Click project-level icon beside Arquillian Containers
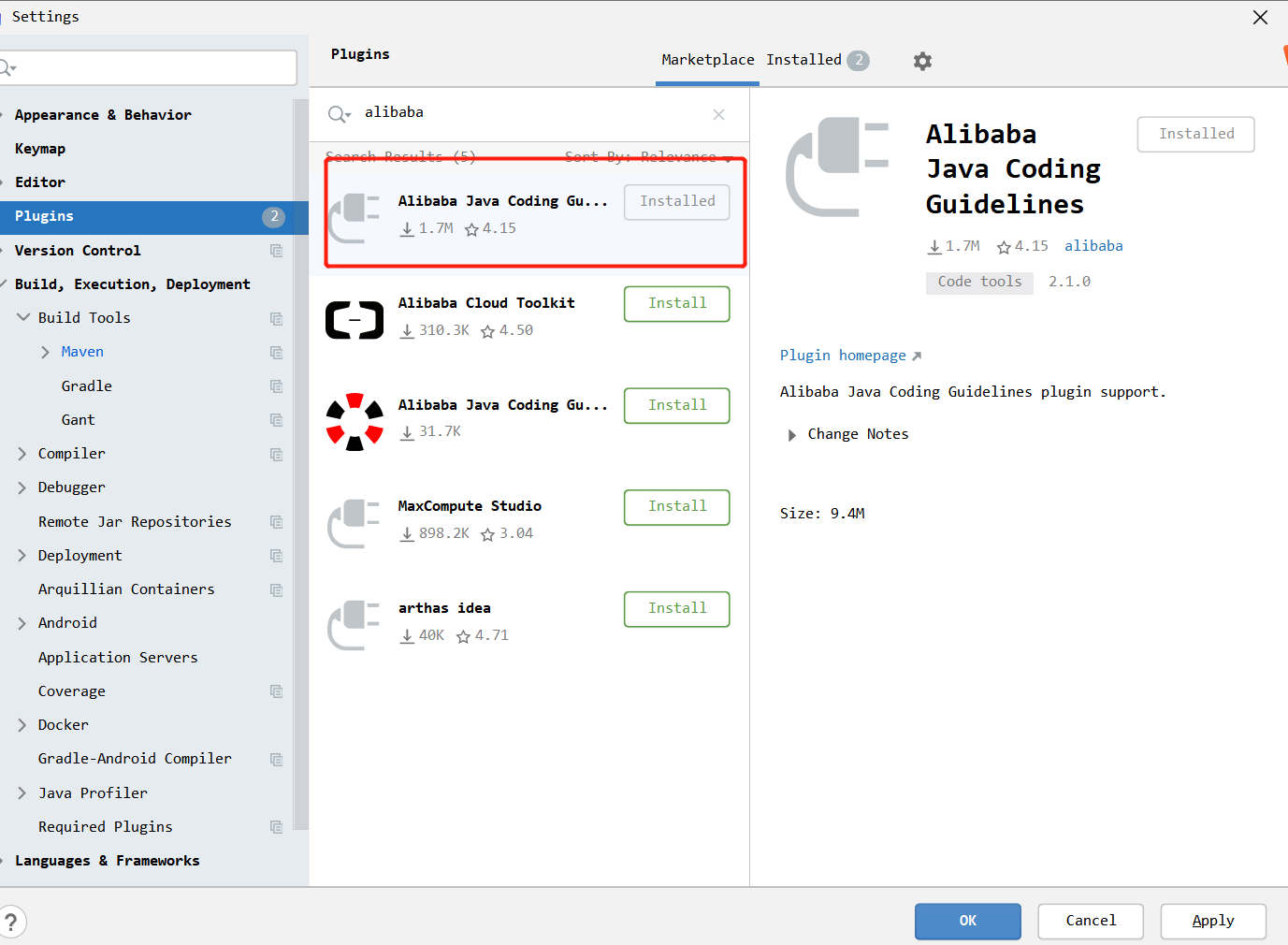Screen dimensions: 1288x945 click(x=276, y=589)
